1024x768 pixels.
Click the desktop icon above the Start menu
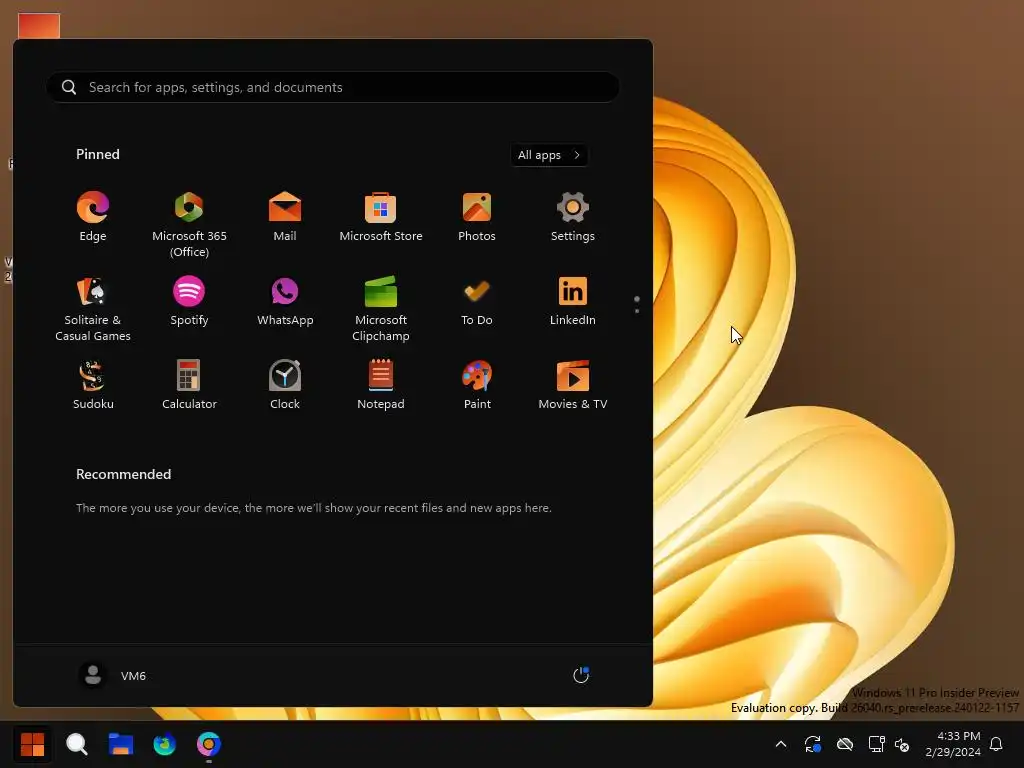click(x=39, y=26)
